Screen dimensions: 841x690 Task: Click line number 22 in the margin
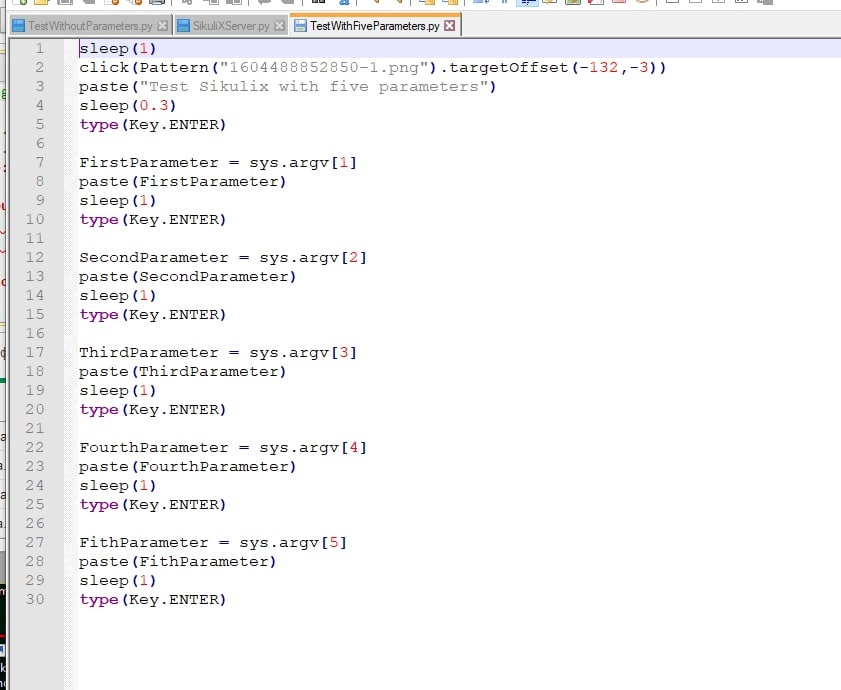point(35,447)
